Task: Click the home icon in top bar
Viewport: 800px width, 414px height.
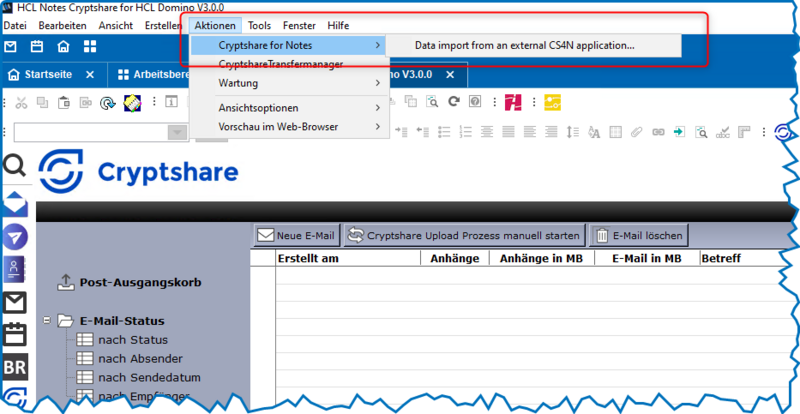Action: point(63,46)
